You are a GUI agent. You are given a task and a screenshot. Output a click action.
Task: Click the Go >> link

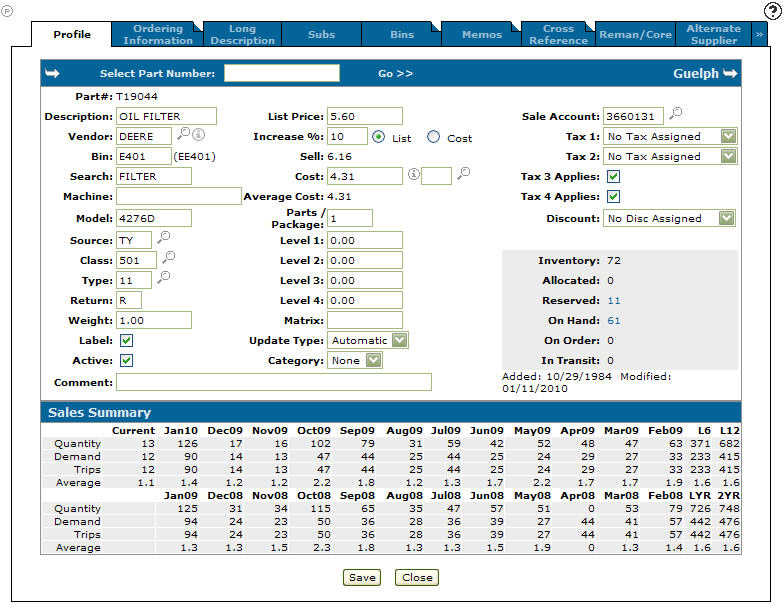pyautogui.click(x=395, y=73)
